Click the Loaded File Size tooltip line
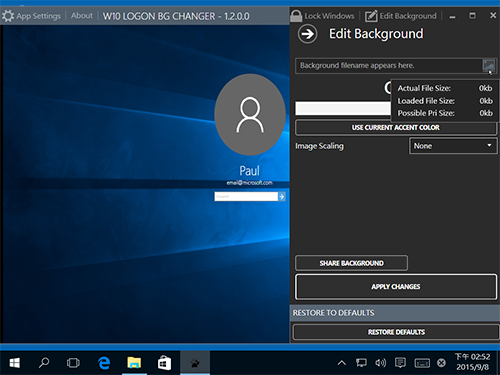 (445, 101)
